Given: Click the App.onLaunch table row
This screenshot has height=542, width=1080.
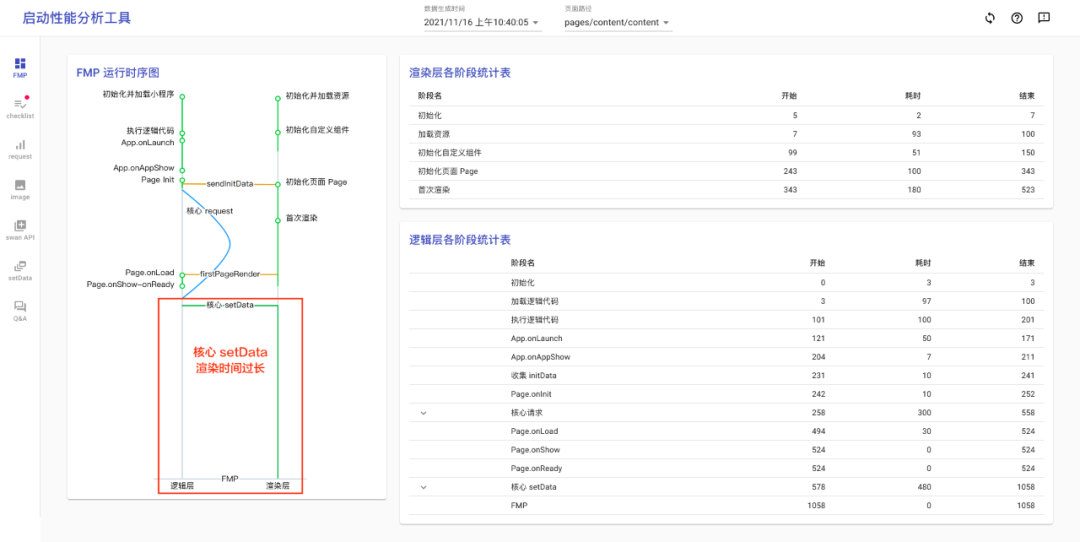Looking at the screenshot, I should point(726,339).
